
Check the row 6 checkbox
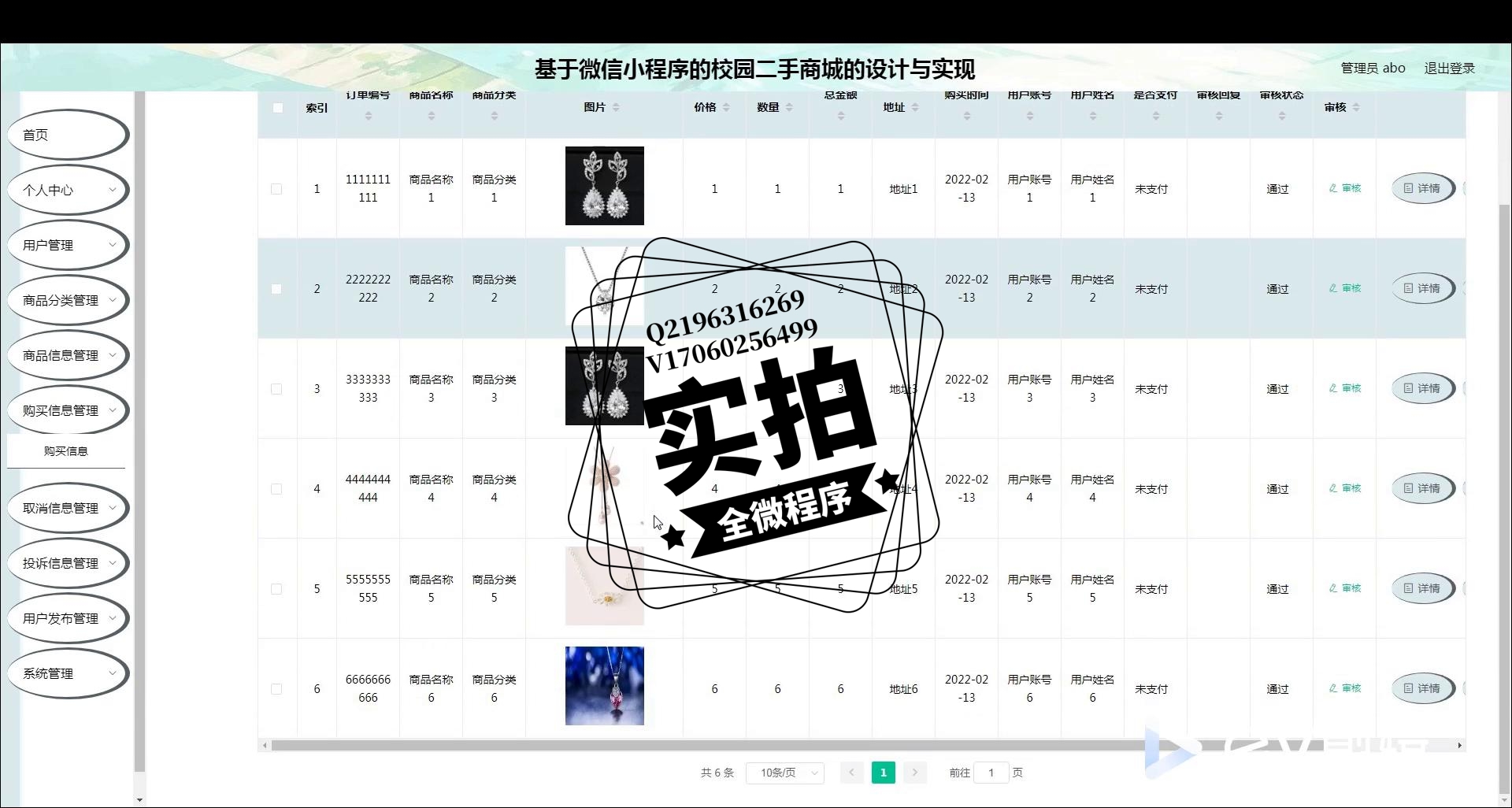(276, 689)
